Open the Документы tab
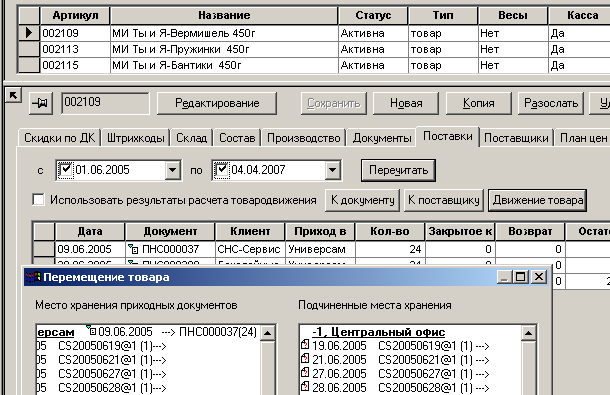Image resolution: width=610 pixels, height=395 pixels. (382, 138)
